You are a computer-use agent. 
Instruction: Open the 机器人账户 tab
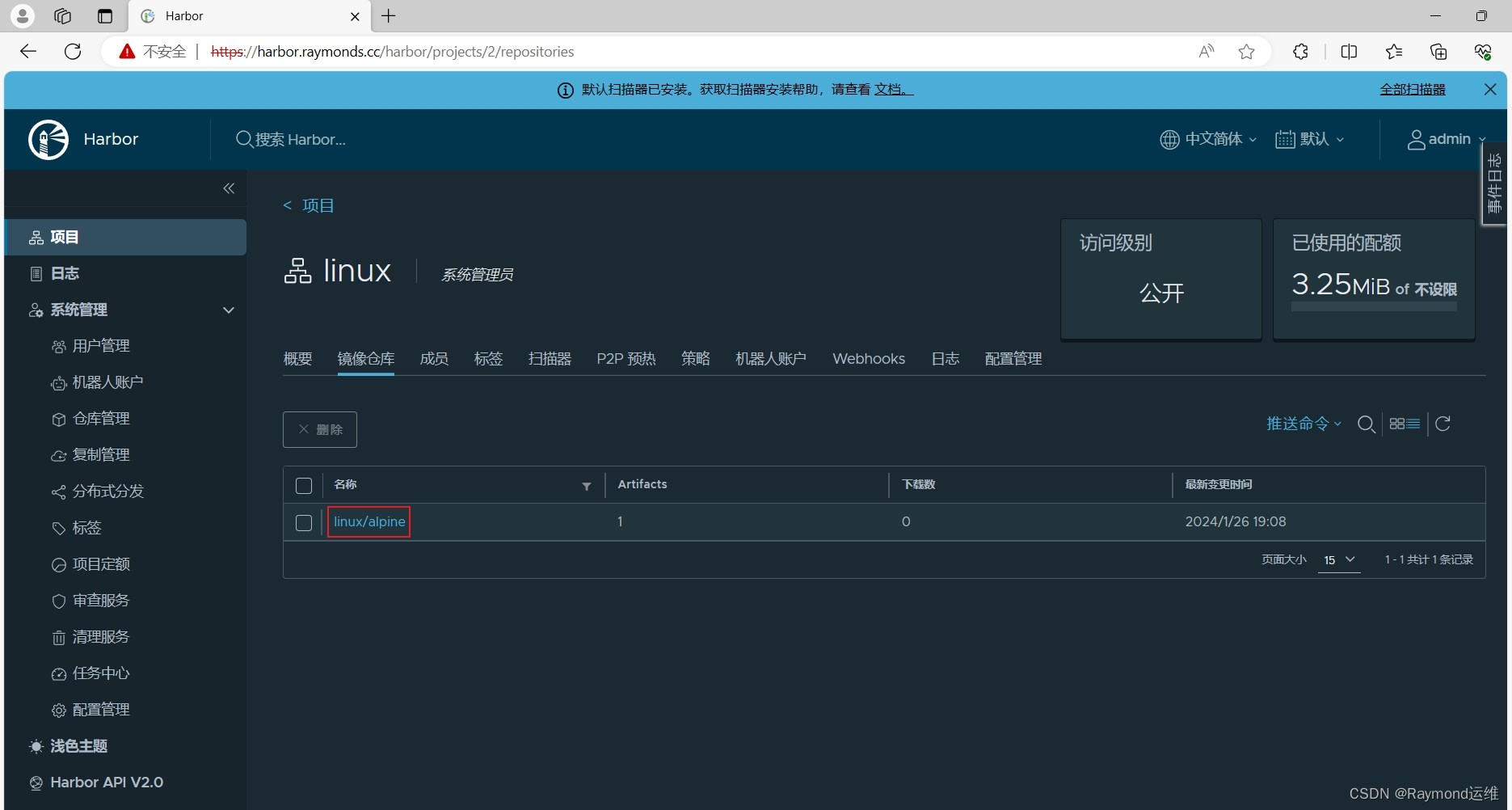[771, 359]
